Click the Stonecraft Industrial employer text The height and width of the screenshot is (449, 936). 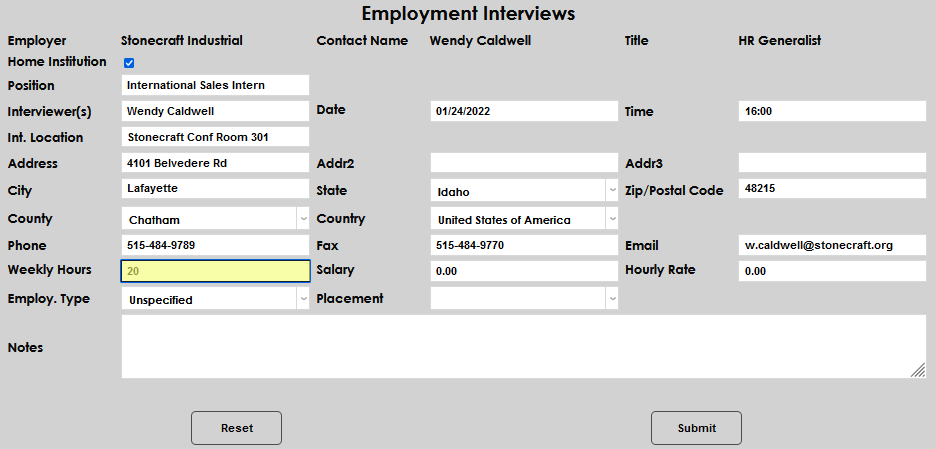point(181,41)
